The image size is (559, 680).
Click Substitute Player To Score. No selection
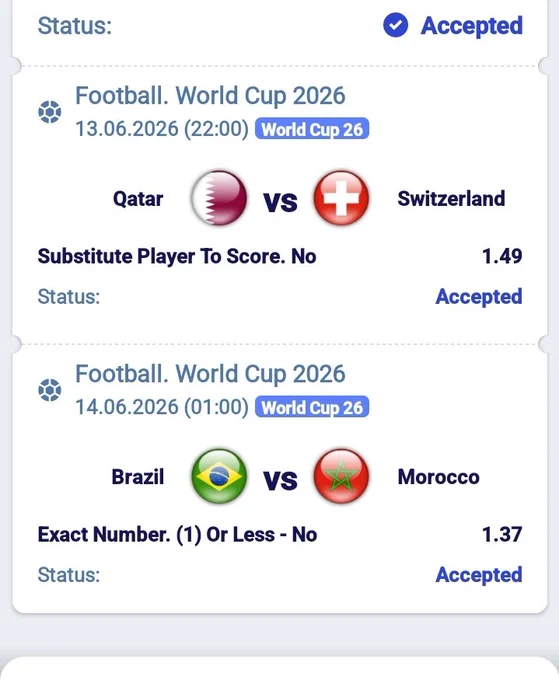(177, 256)
